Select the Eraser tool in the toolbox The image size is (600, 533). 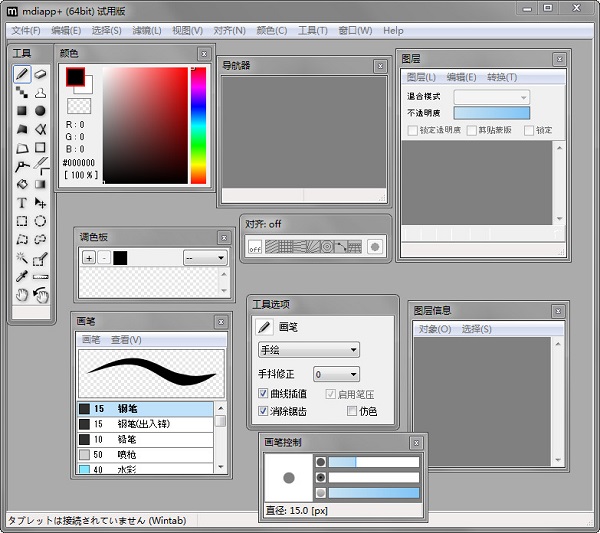tap(41, 74)
